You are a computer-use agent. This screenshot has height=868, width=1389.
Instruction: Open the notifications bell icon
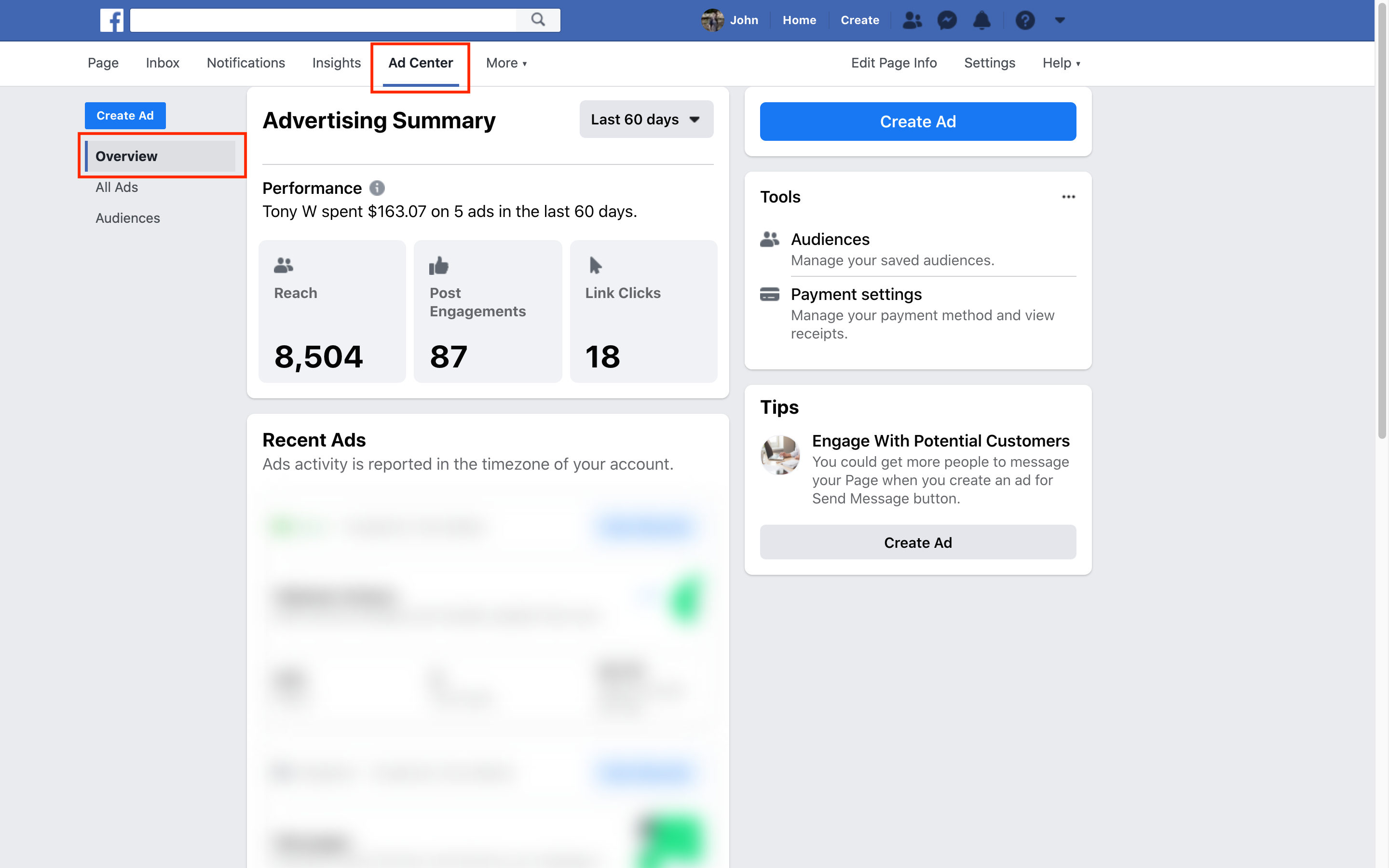click(x=982, y=20)
